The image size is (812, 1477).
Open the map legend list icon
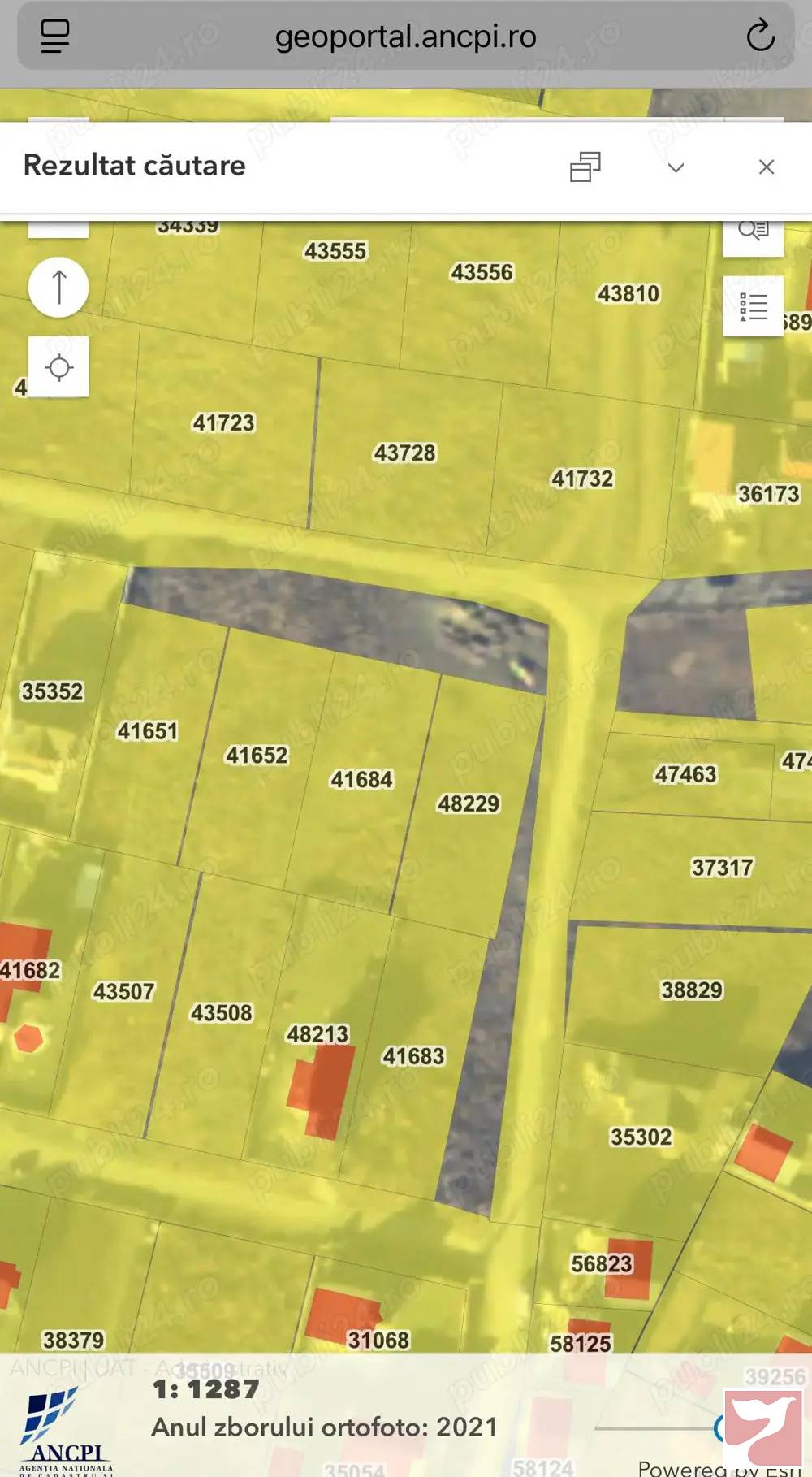[x=753, y=306]
